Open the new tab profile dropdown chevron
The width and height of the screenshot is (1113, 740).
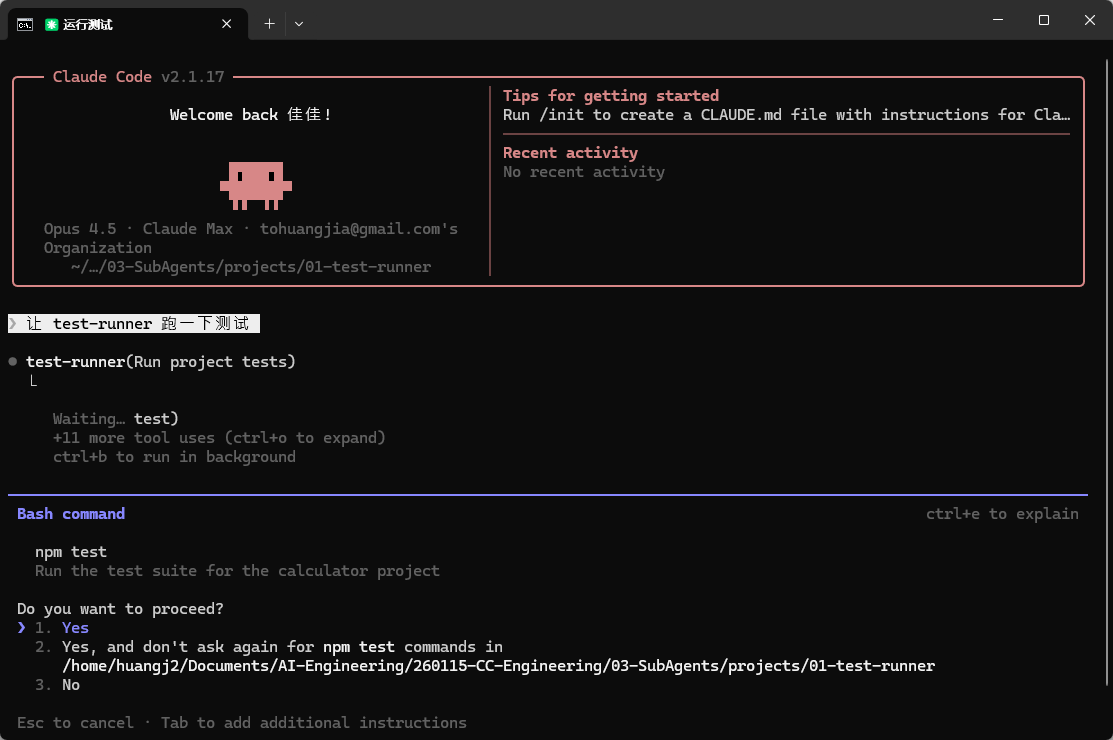[299, 24]
